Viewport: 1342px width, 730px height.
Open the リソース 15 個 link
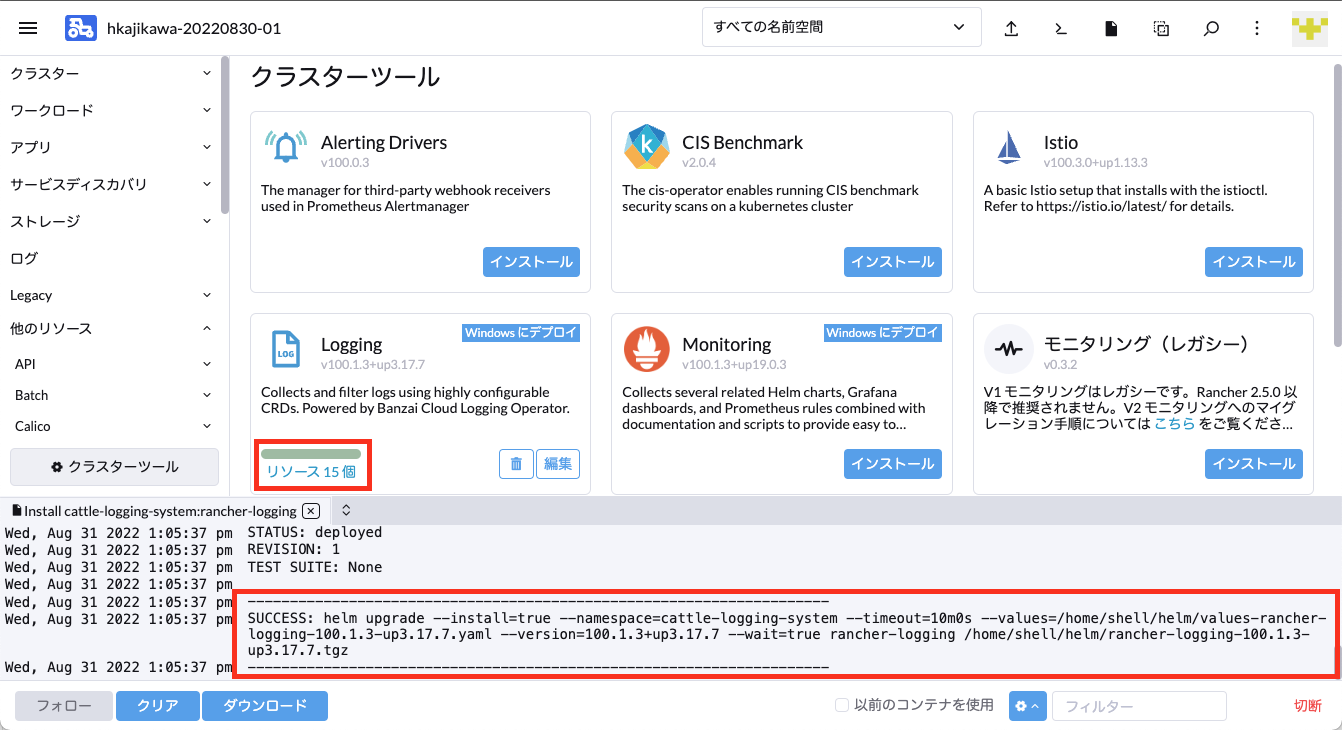coord(311,472)
